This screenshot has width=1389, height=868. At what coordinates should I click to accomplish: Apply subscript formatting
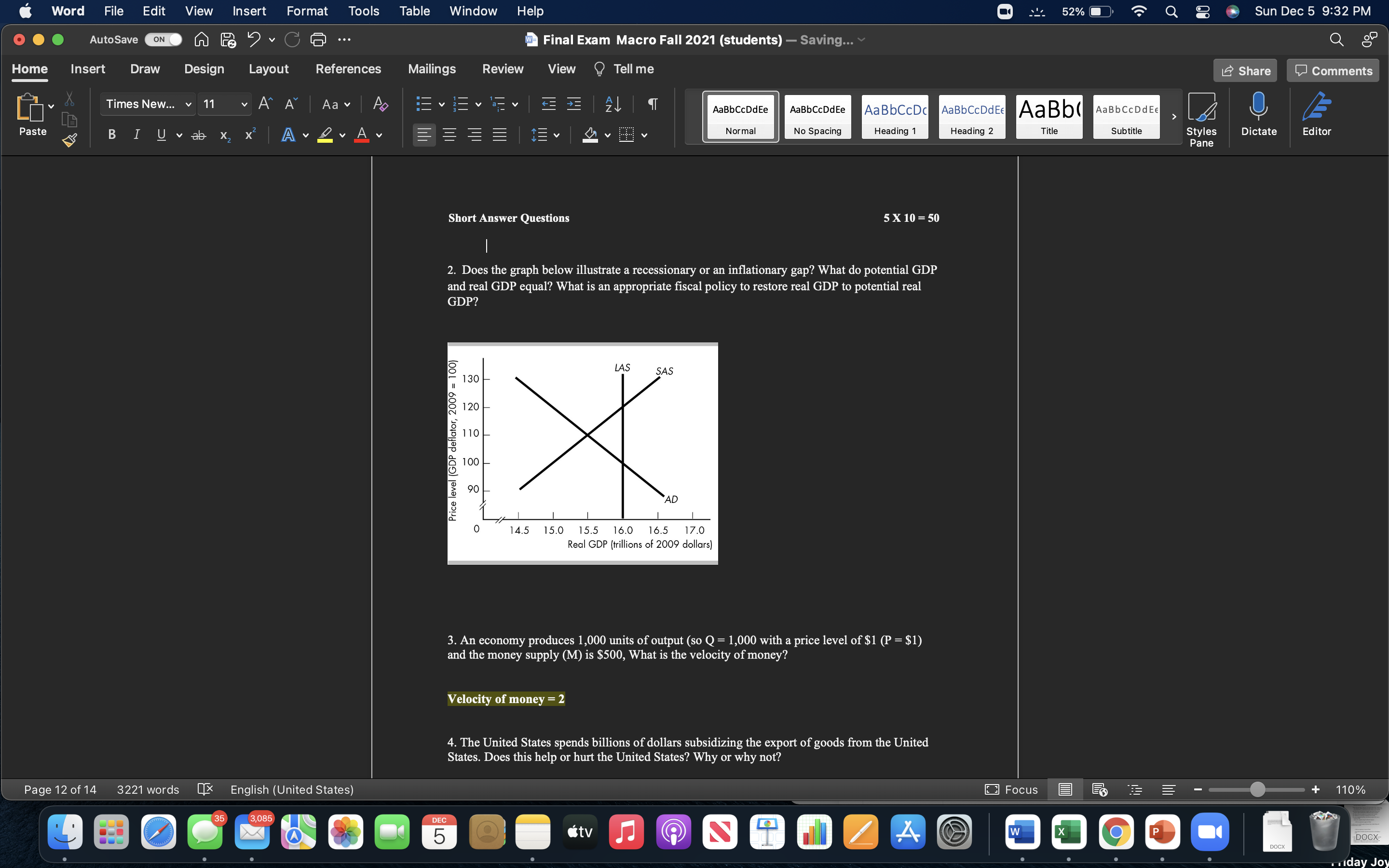(x=224, y=135)
